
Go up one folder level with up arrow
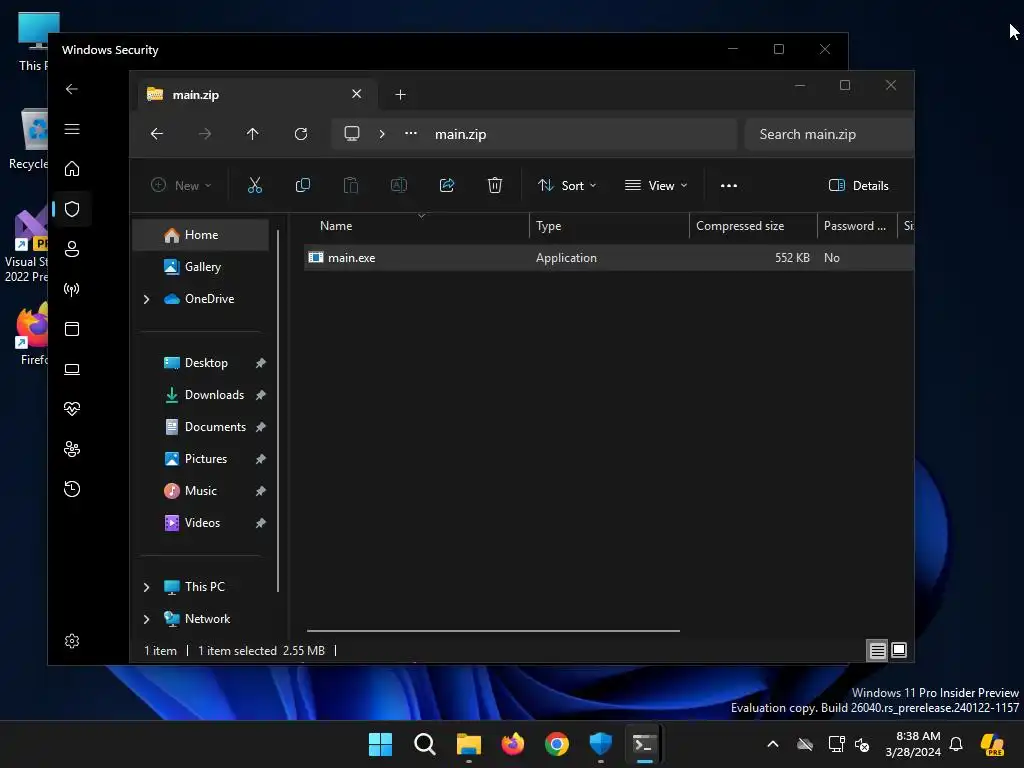click(253, 134)
